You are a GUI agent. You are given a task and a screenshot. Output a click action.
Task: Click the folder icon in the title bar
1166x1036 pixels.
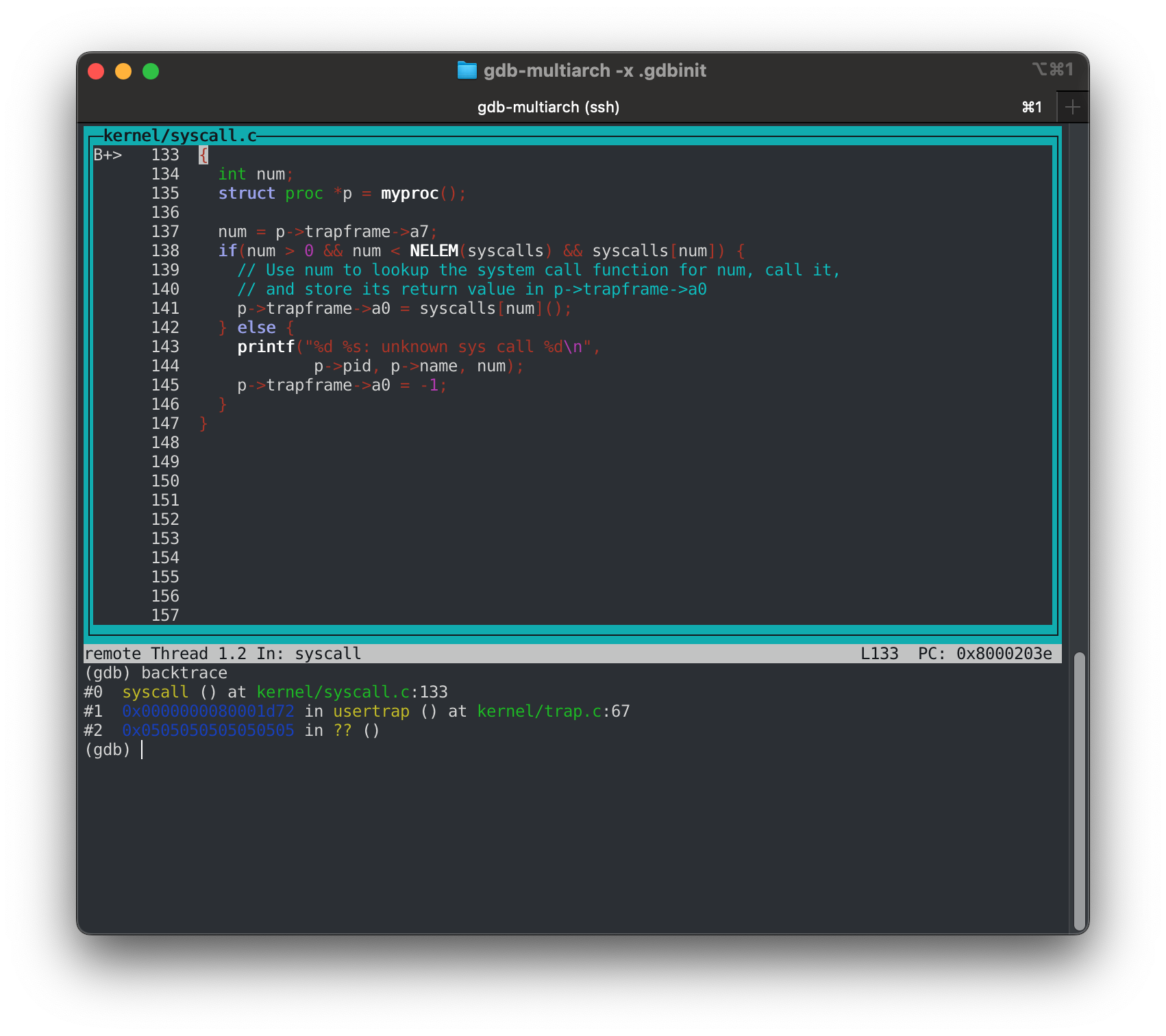[468, 71]
